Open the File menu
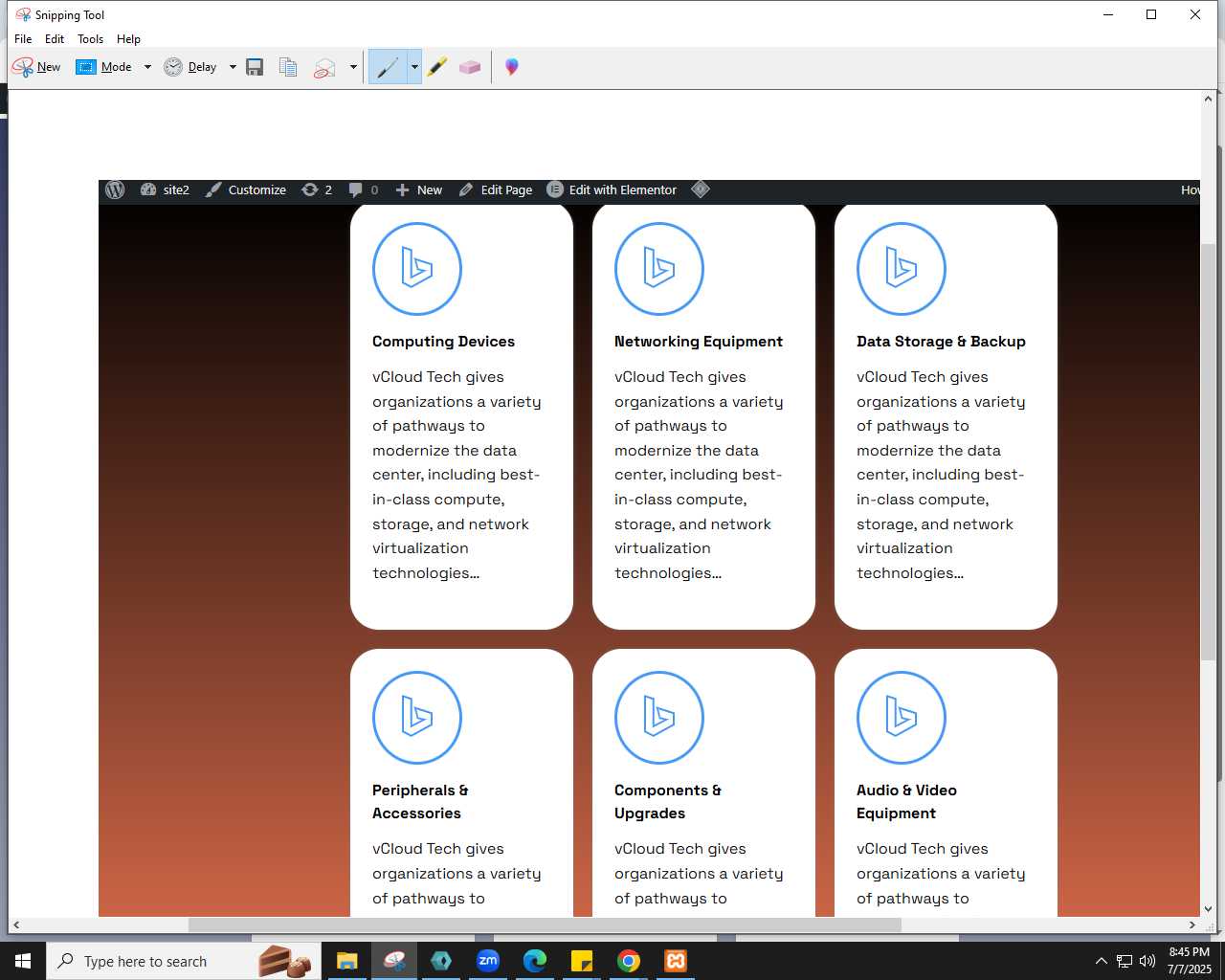 pos(23,39)
